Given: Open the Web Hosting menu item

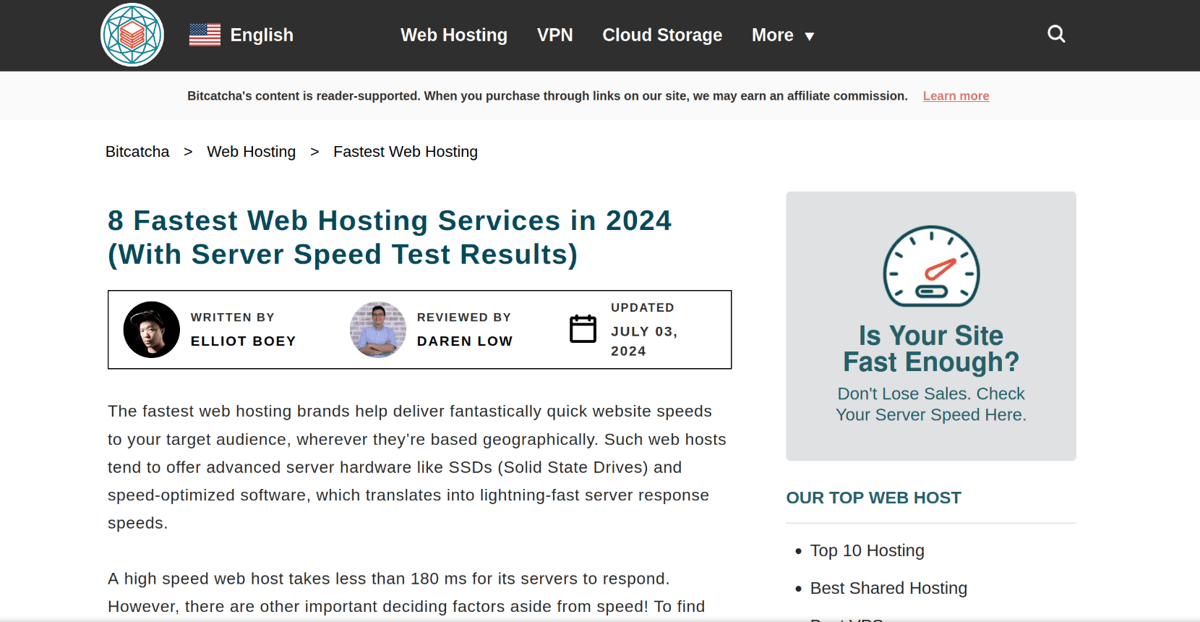Looking at the screenshot, I should [x=454, y=35].
